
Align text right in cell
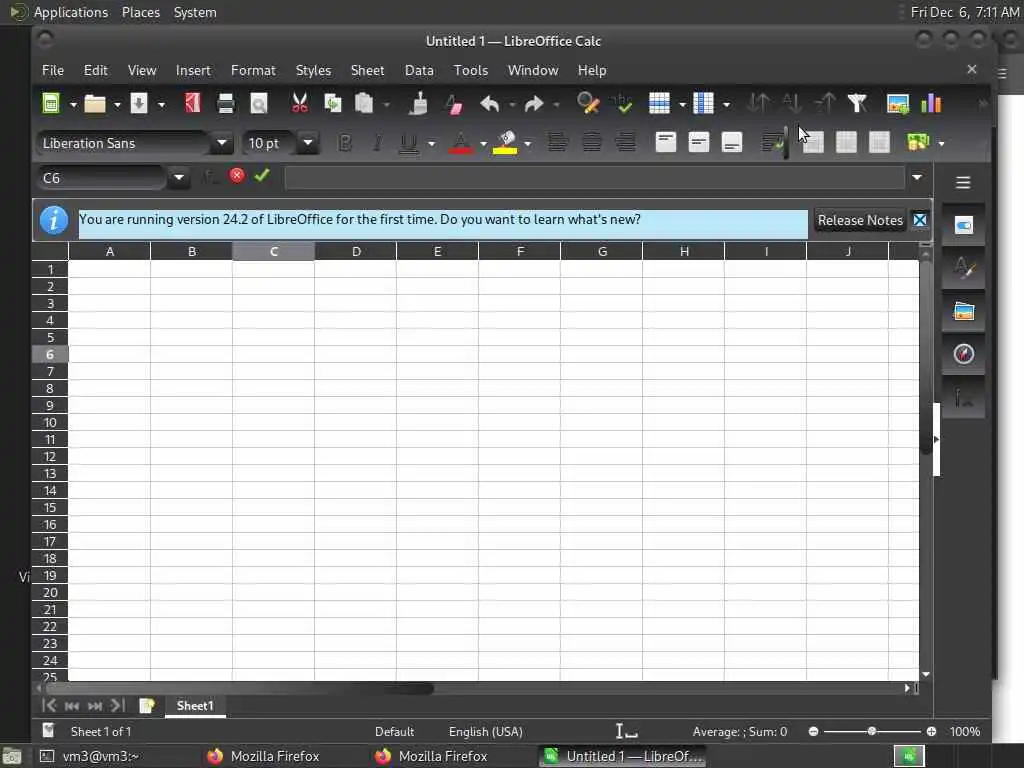pyautogui.click(x=625, y=142)
